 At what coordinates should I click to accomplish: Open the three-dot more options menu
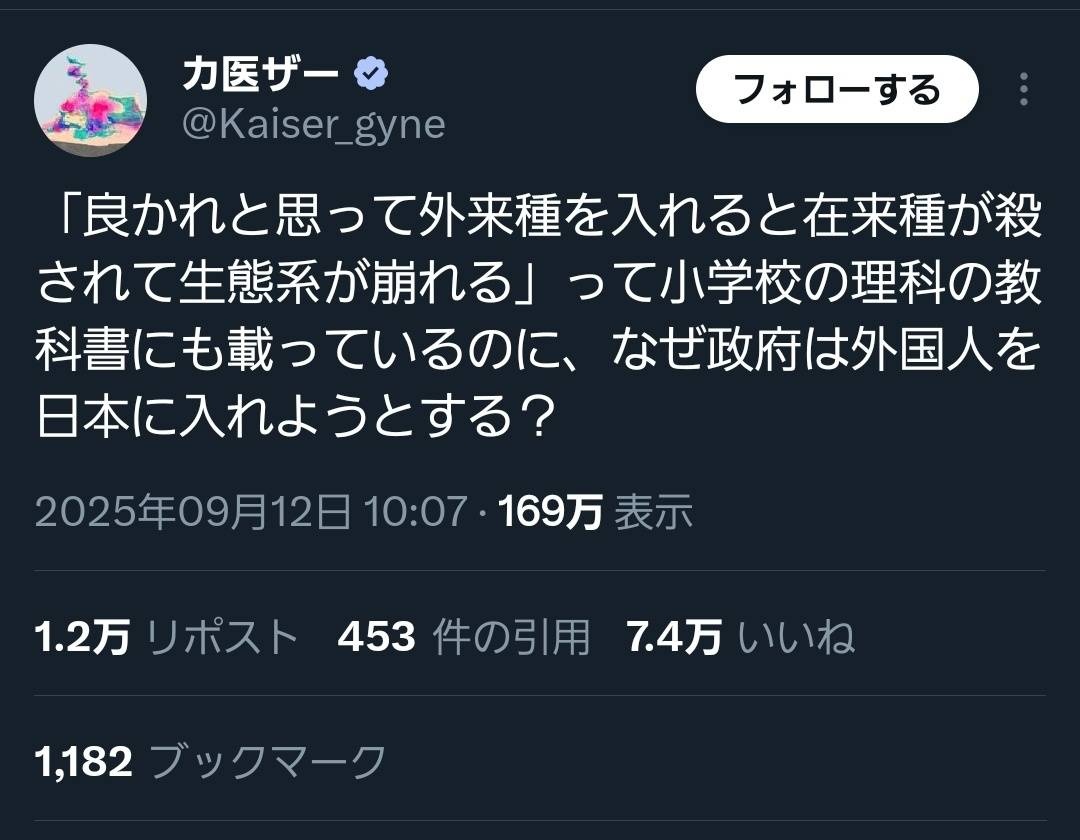point(1023,90)
